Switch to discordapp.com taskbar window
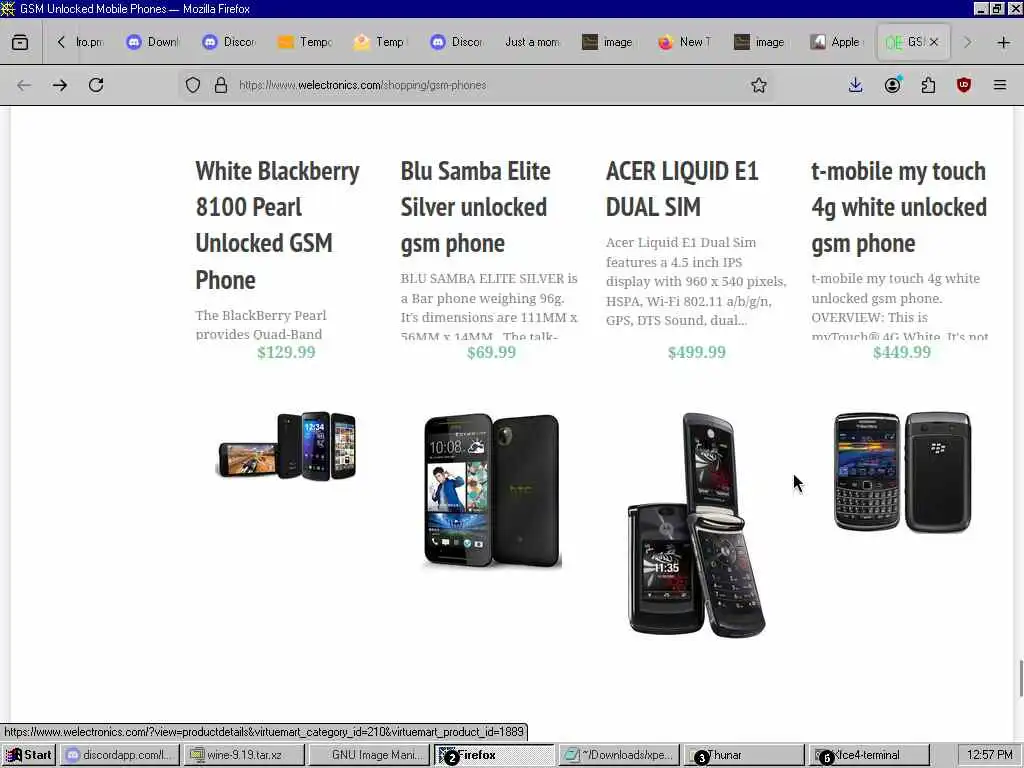Viewport: 1024px width, 768px height. click(x=120, y=755)
